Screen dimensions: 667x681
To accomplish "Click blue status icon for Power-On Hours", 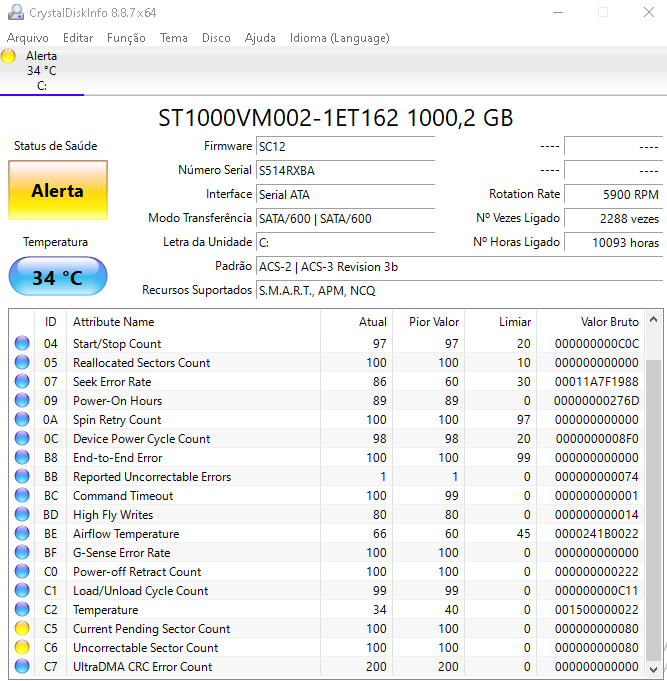I will [x=22, y=400].
